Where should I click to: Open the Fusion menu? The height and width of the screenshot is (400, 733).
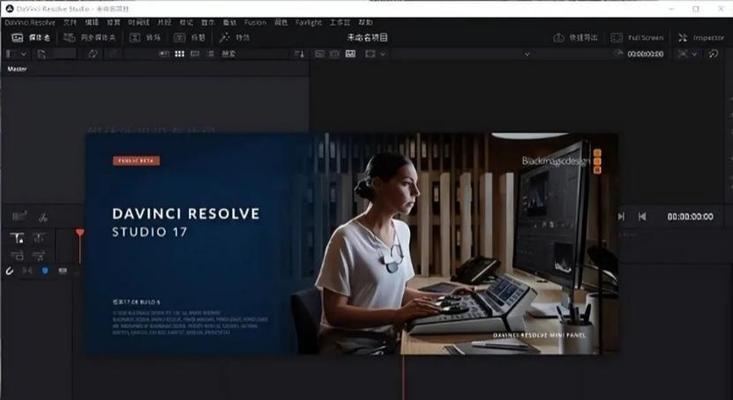pos(255,22)
